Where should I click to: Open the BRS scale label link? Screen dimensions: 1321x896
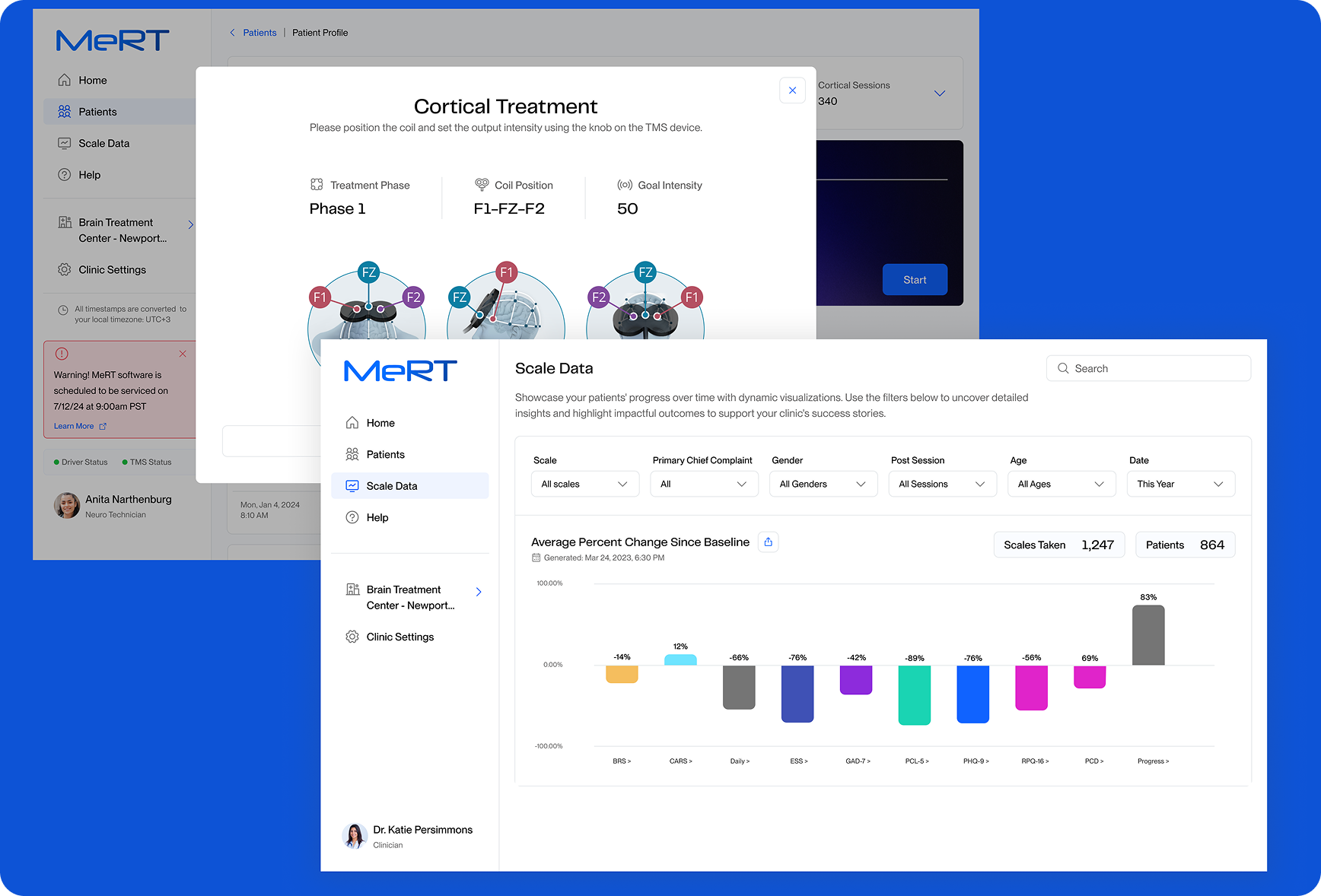pyautogui.click(x=622, y=761)
